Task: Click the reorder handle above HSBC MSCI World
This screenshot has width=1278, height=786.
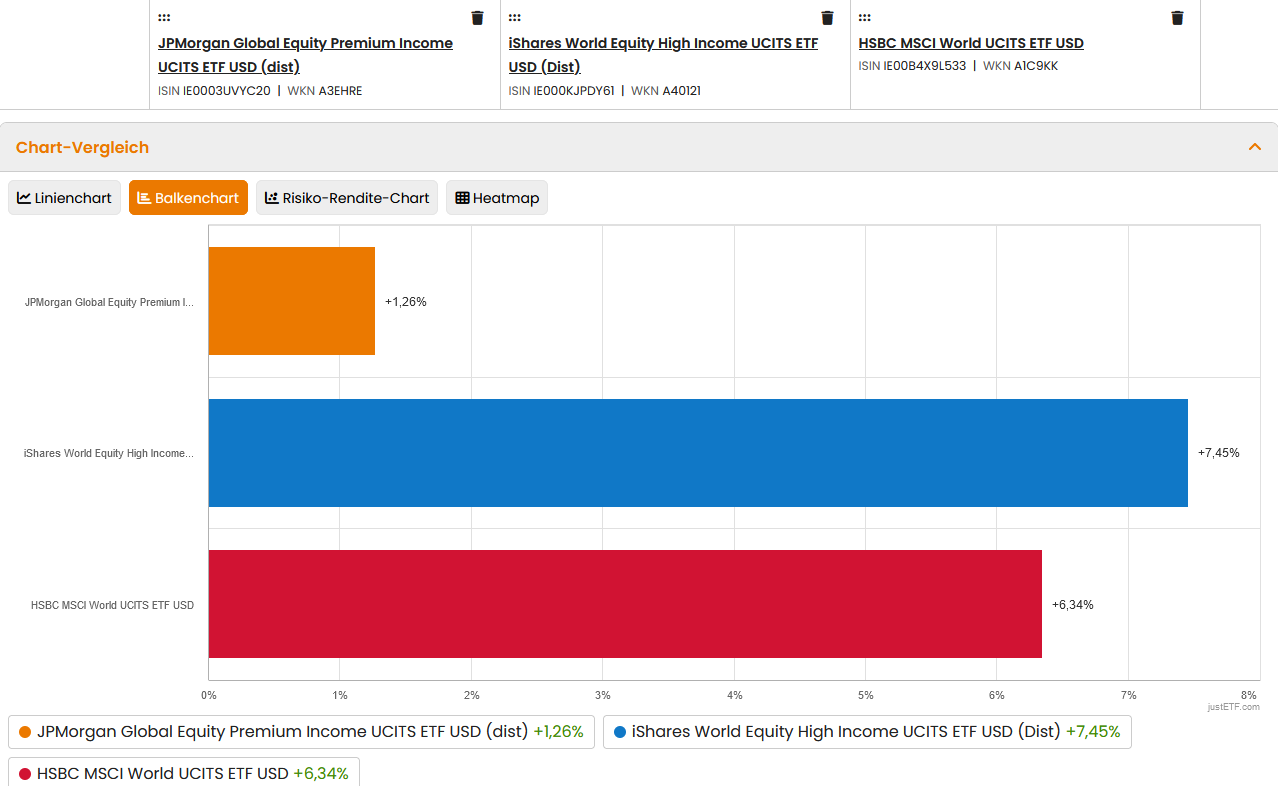Action: pyautogui.click(x=864, y=18)
